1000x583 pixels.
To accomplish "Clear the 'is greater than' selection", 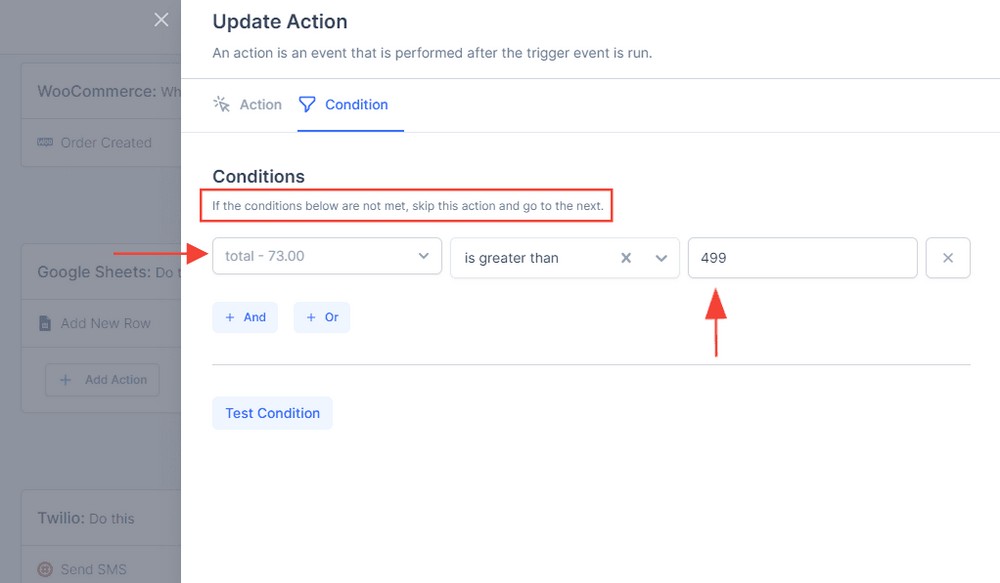I will click(x=626, y=257).
